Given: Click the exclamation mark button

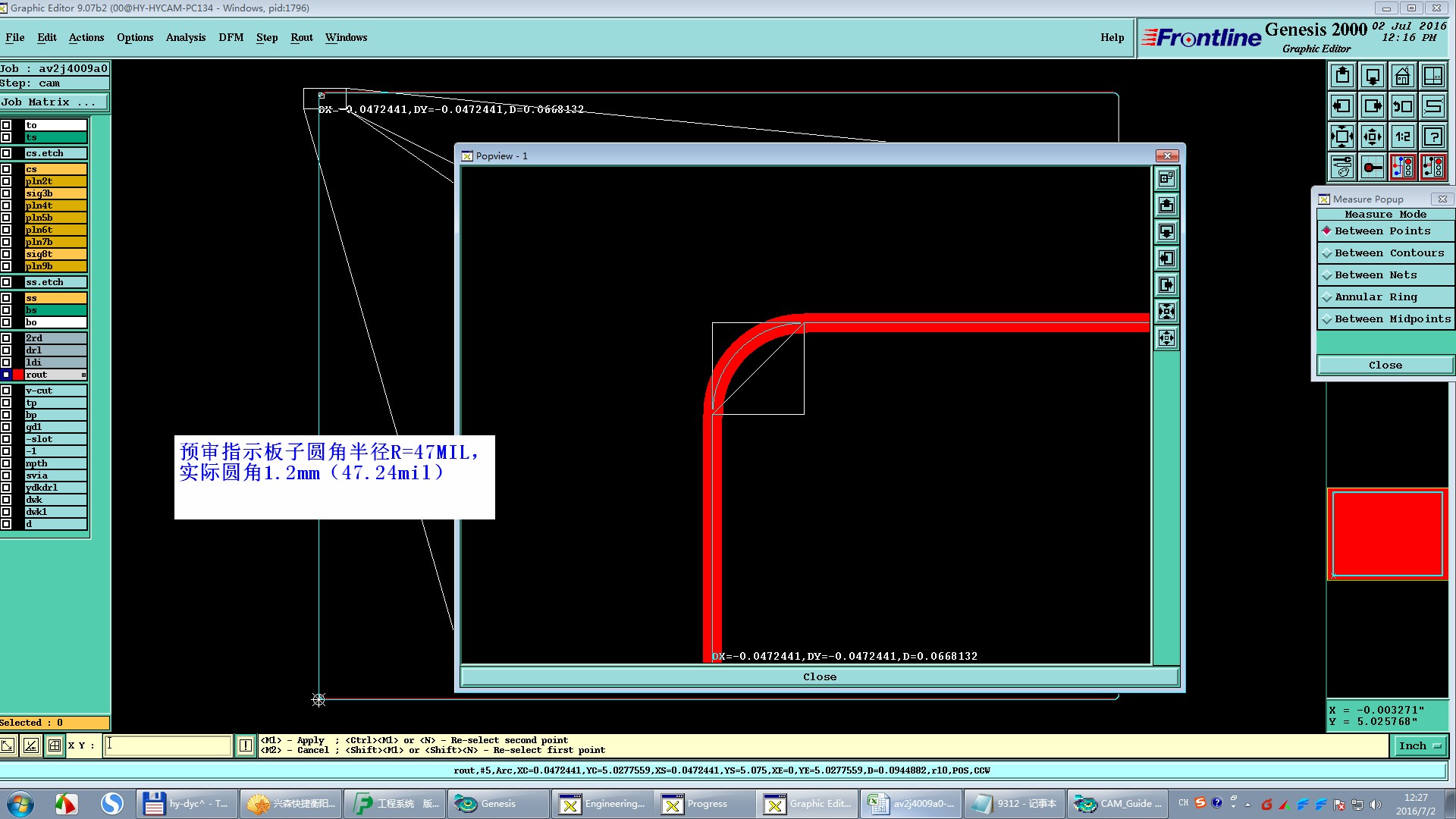Looking at the screenshot, I should (245, 745).
